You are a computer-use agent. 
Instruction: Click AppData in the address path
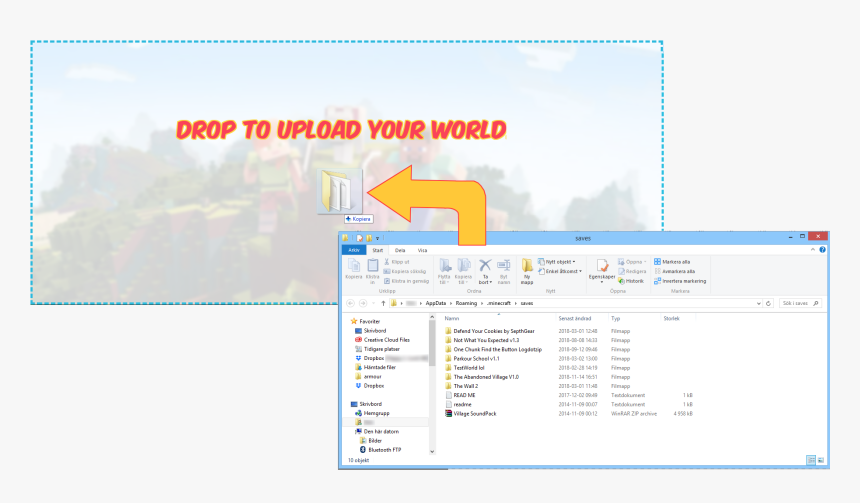pyautogui.click(x=435, y=303)
